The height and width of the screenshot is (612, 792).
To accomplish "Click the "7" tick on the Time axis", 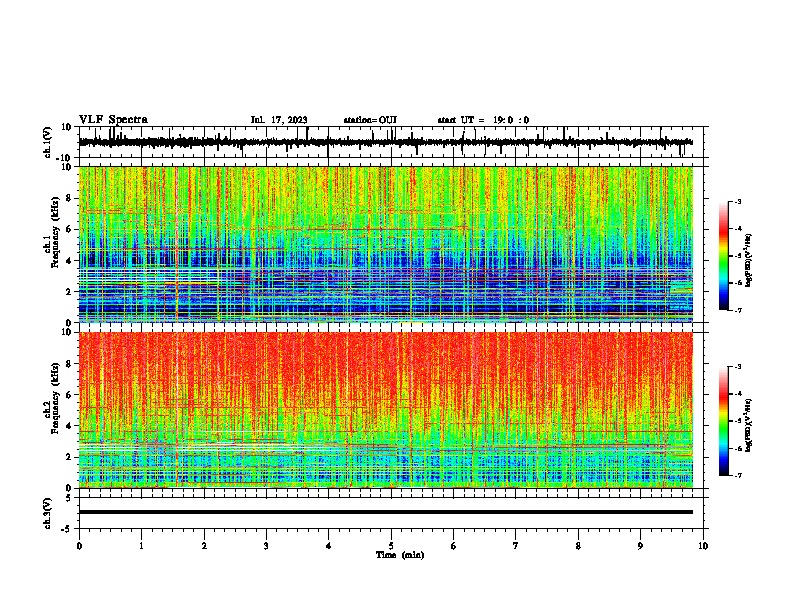I will 516,546.
